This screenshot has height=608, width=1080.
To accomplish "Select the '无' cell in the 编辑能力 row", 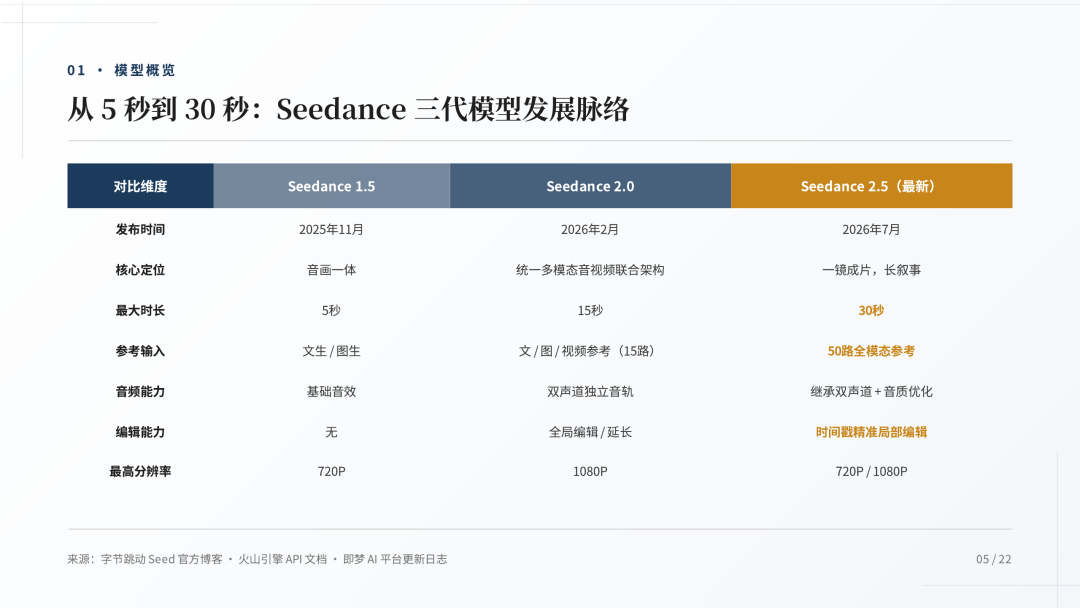I will 331,432.
